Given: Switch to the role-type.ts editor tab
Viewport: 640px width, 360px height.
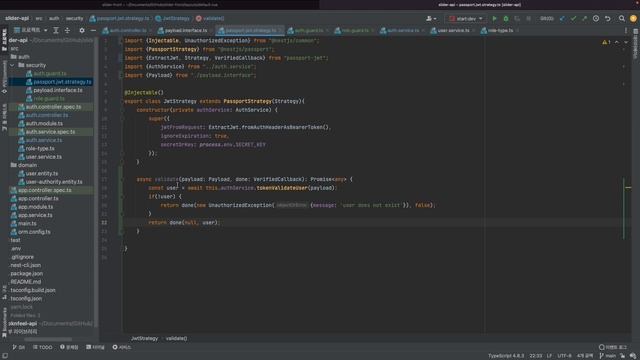Looking at the screenshot, I should click(500, 30).
